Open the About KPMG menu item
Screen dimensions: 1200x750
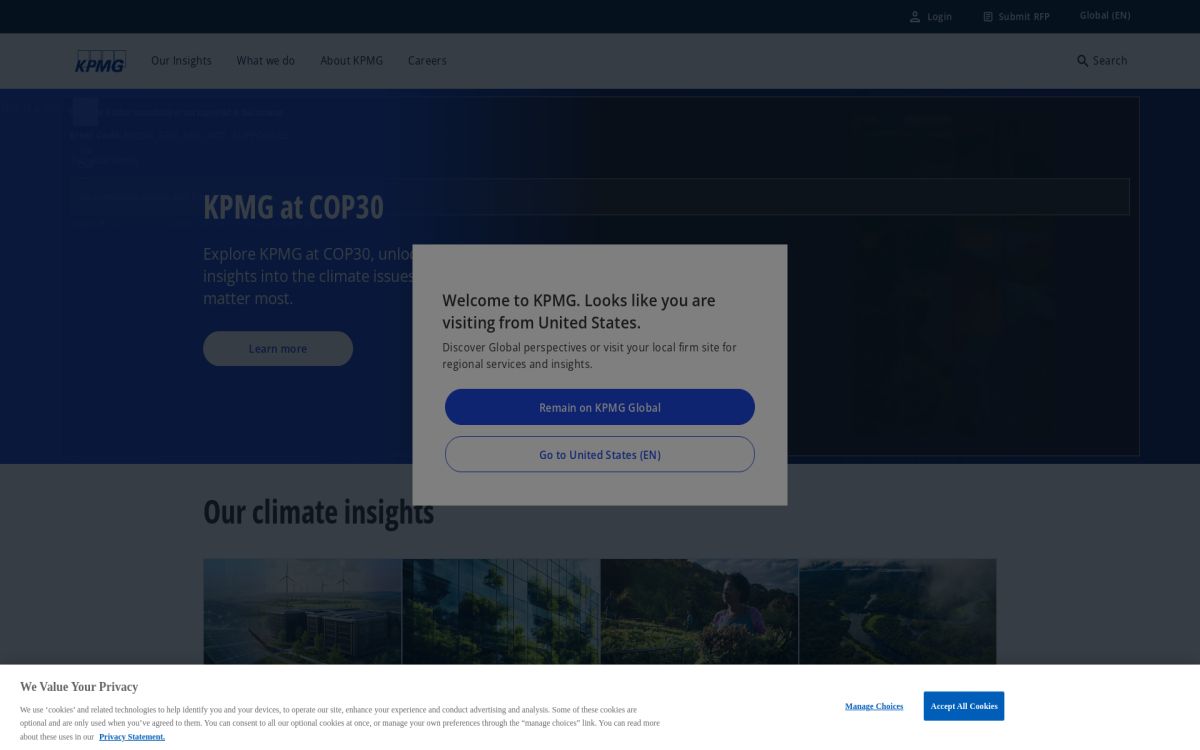pos(350,60)
